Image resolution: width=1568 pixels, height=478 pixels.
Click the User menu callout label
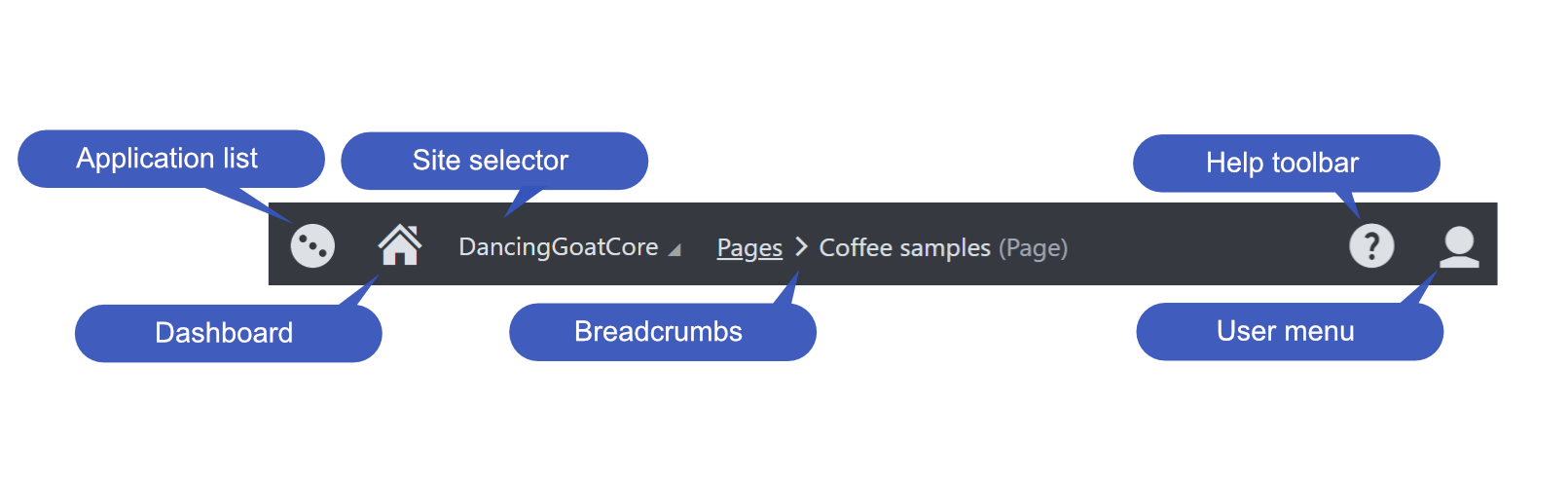point(1286,331)
